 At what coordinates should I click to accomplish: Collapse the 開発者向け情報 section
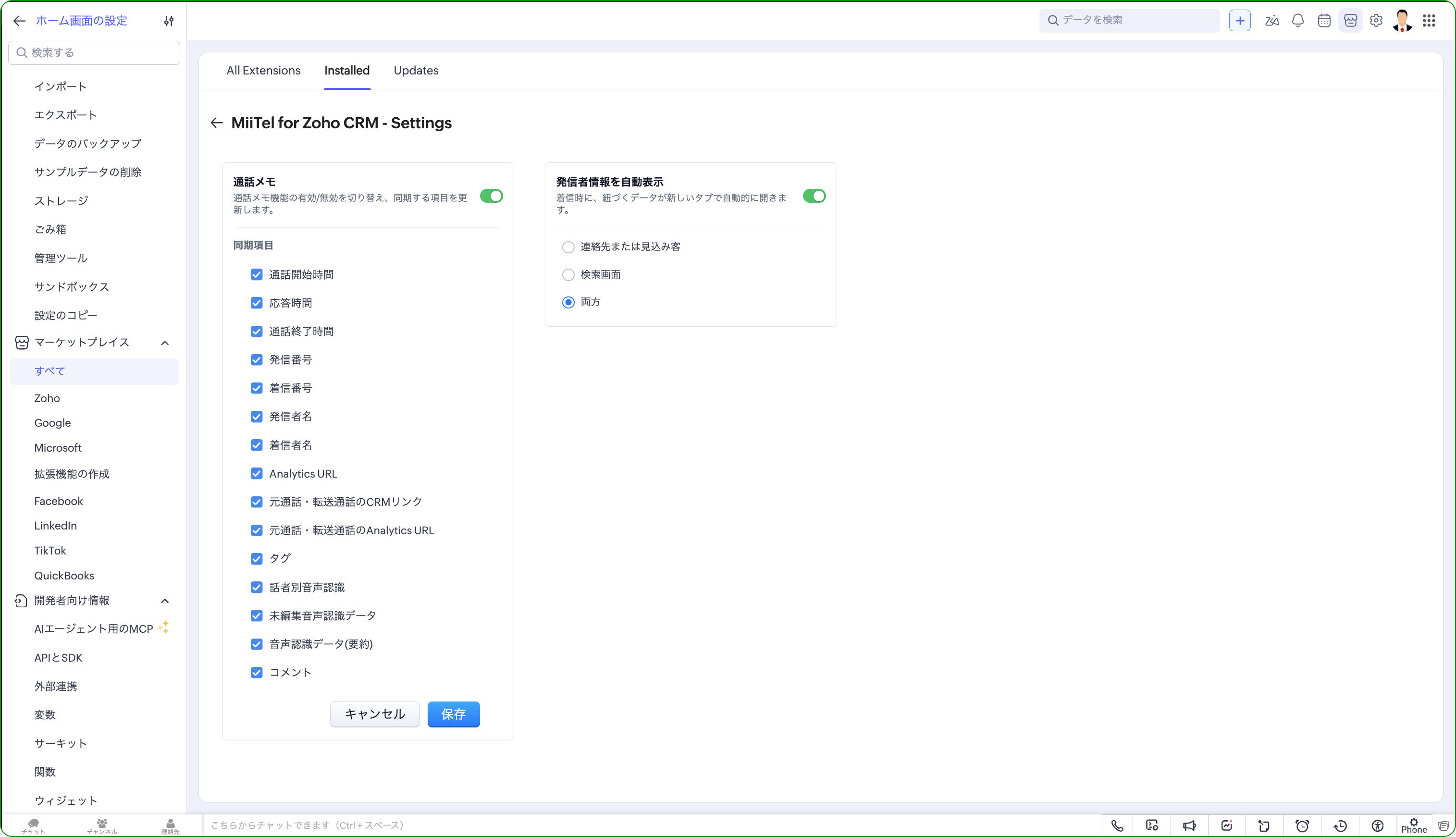click(165, 601)
